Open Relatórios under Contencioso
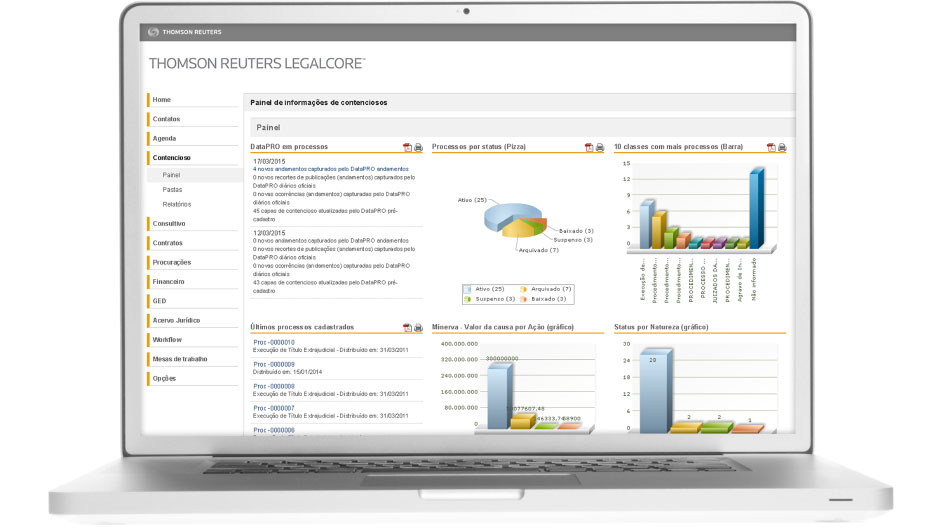This screenshot has width=940, height=528. (177, 204)
